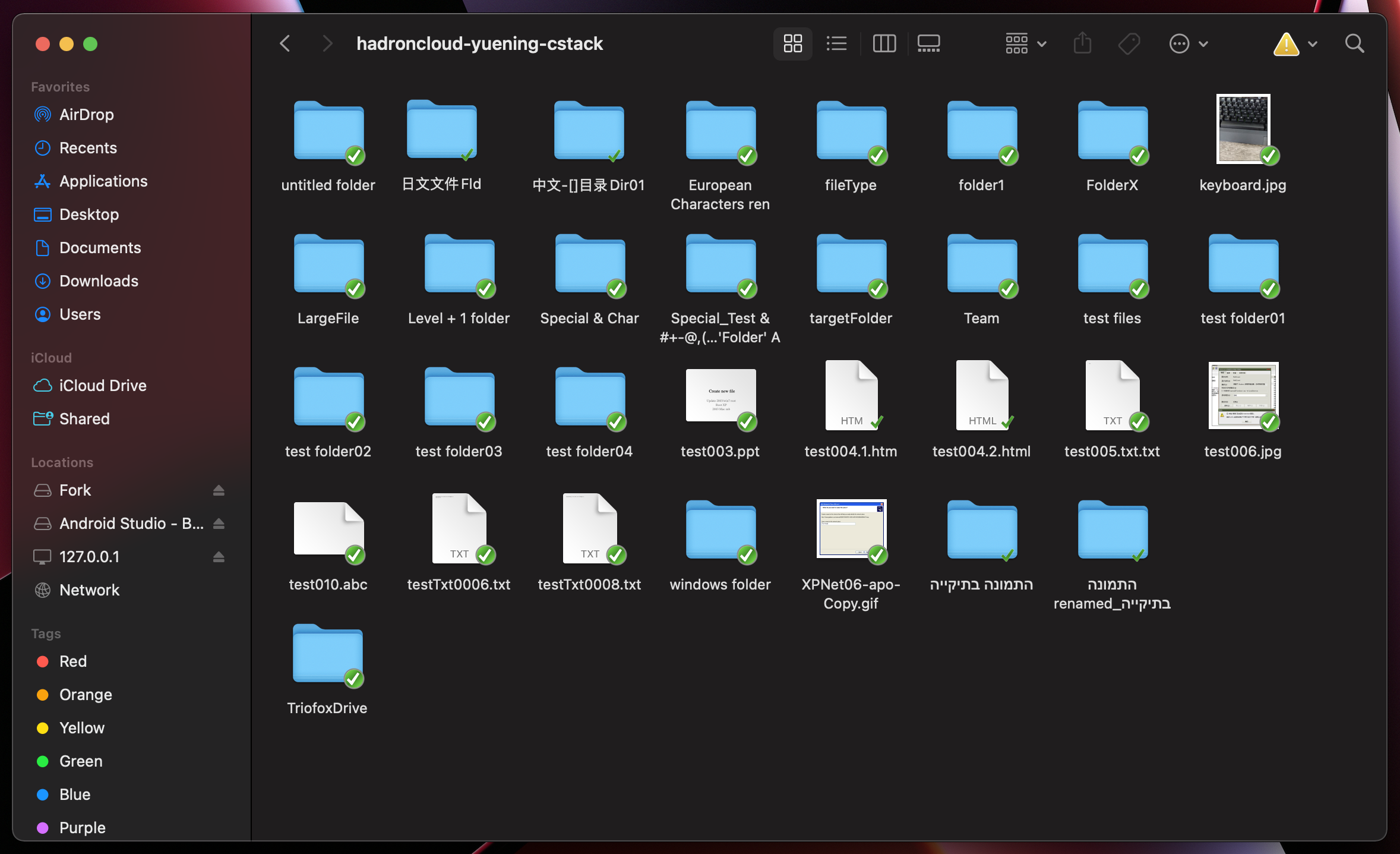Select the Network sidebar location
This screenshot has width=1400, height=854.
click(x=89, y=589)
